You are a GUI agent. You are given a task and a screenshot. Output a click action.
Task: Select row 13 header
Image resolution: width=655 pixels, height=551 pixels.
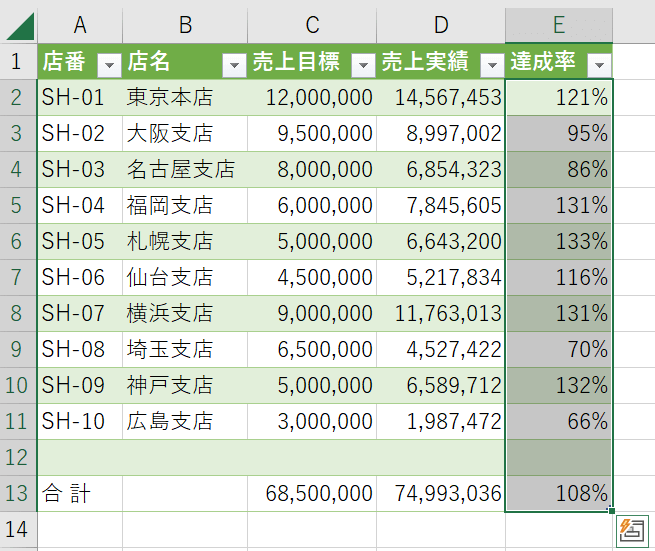18,493
